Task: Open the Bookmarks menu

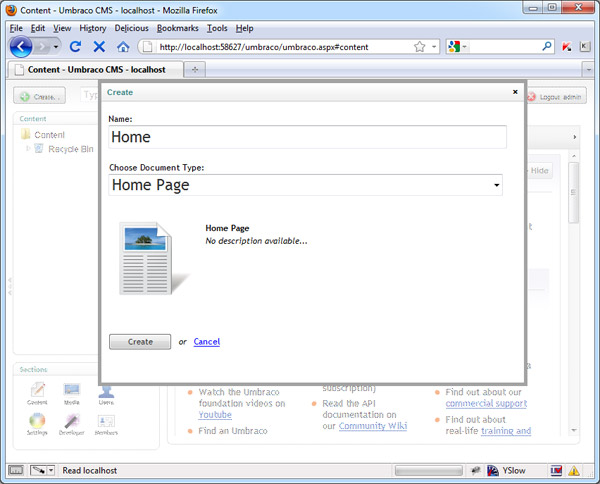Action: click(178, 28)
